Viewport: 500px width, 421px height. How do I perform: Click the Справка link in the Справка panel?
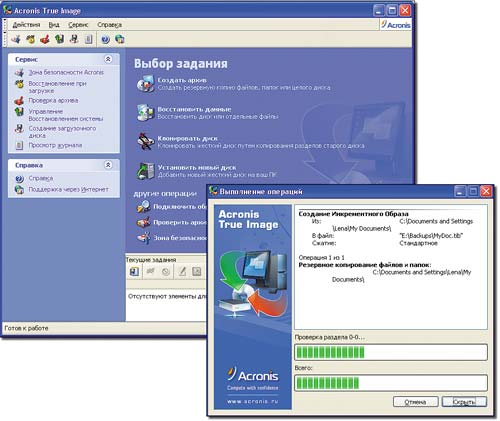[41, 178]
